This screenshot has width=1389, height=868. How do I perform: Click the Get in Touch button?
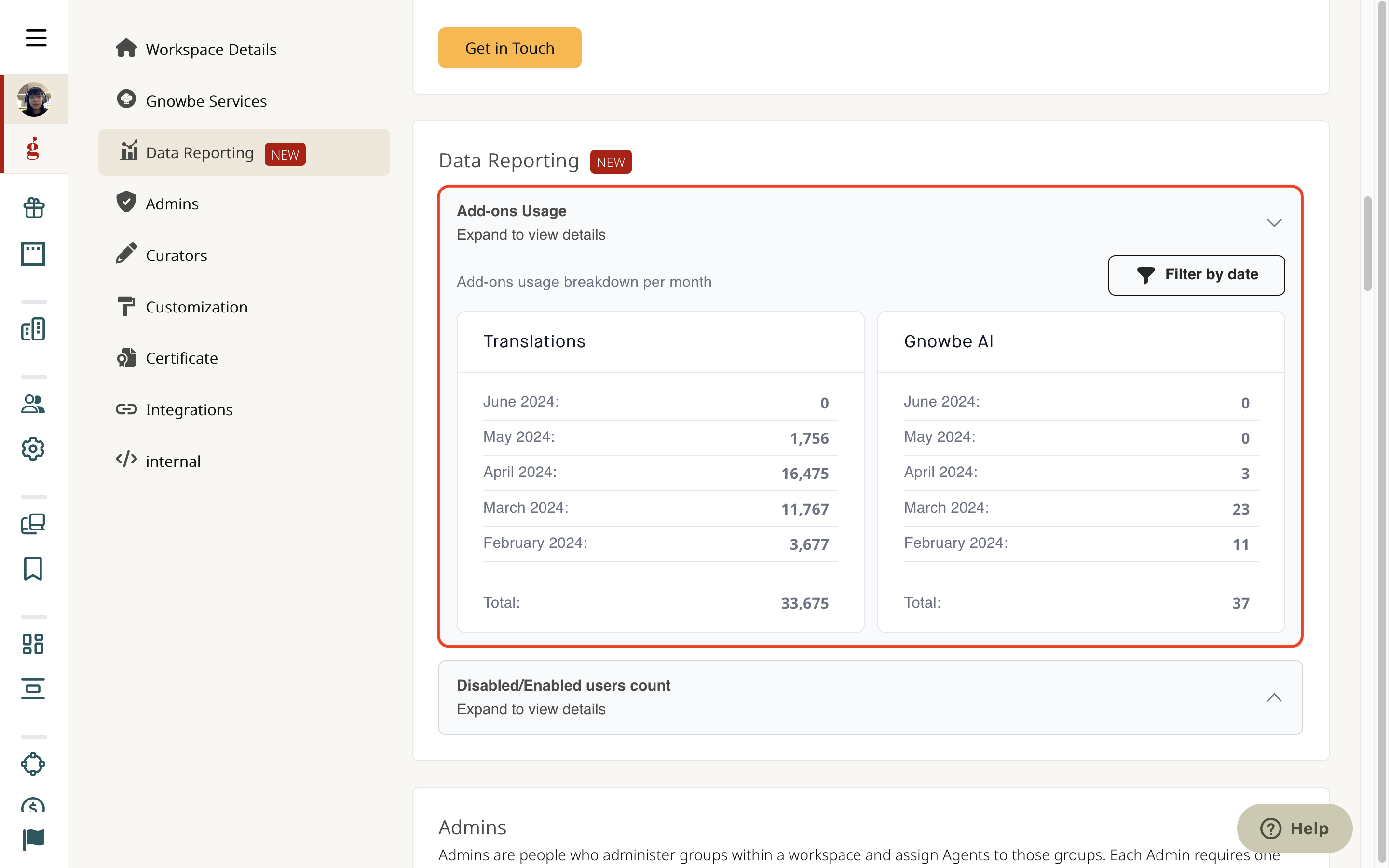tap(510, 48)
